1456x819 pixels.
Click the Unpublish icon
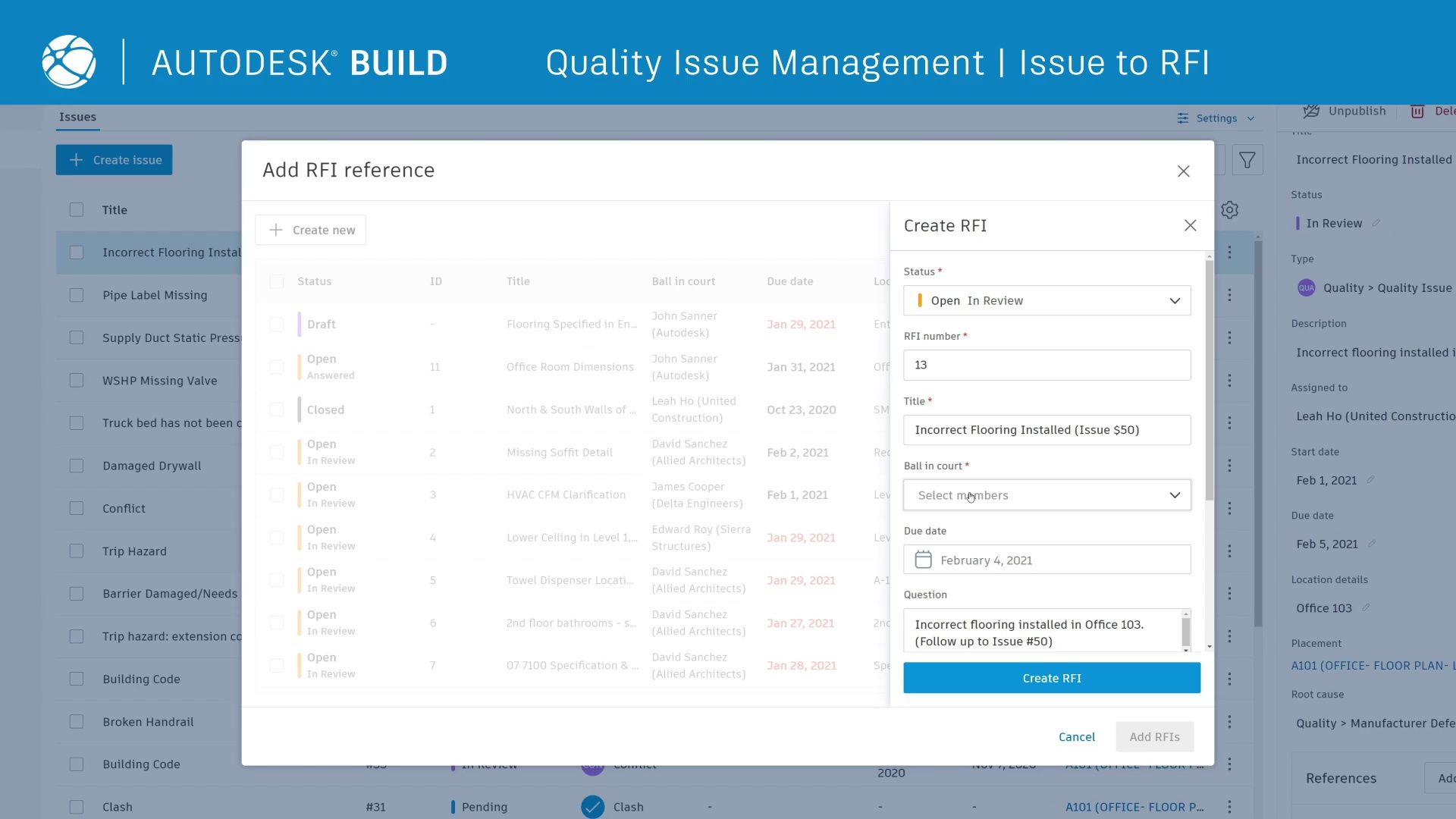pos(1311,111)
